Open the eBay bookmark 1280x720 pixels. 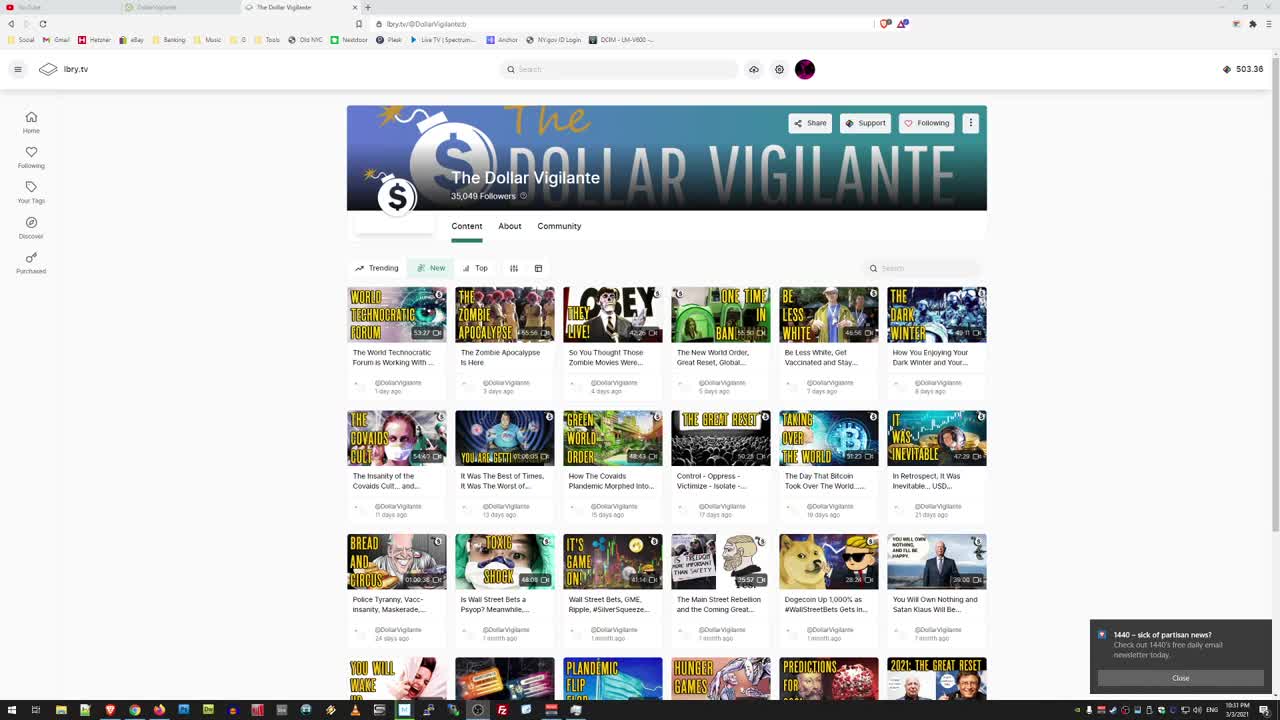[x=131, y=40]
